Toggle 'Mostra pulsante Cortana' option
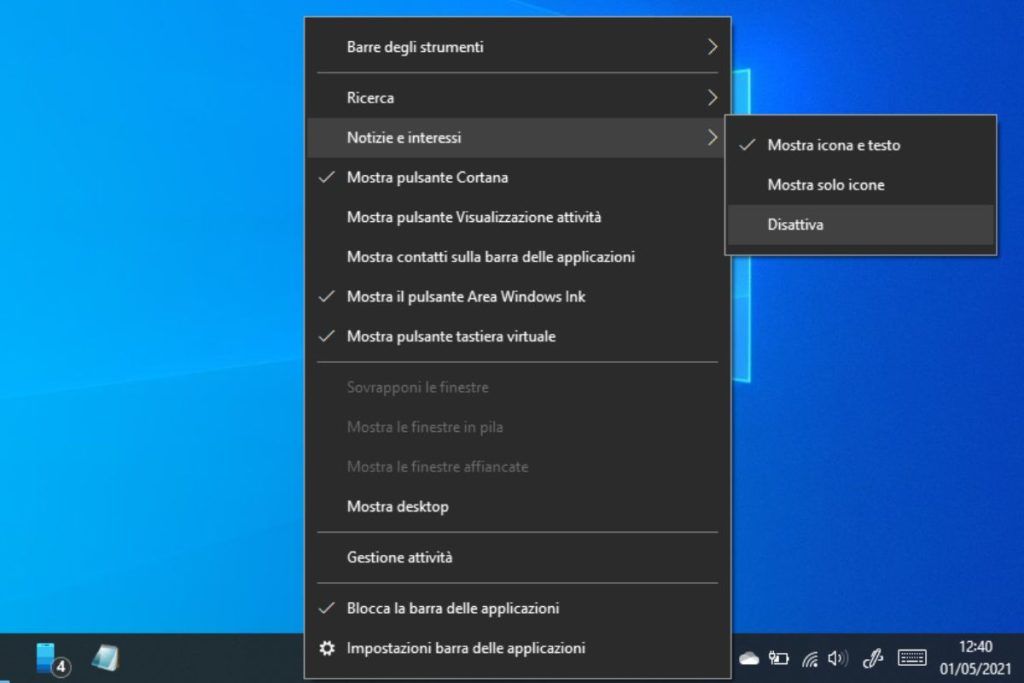 (x=427, y=177)
